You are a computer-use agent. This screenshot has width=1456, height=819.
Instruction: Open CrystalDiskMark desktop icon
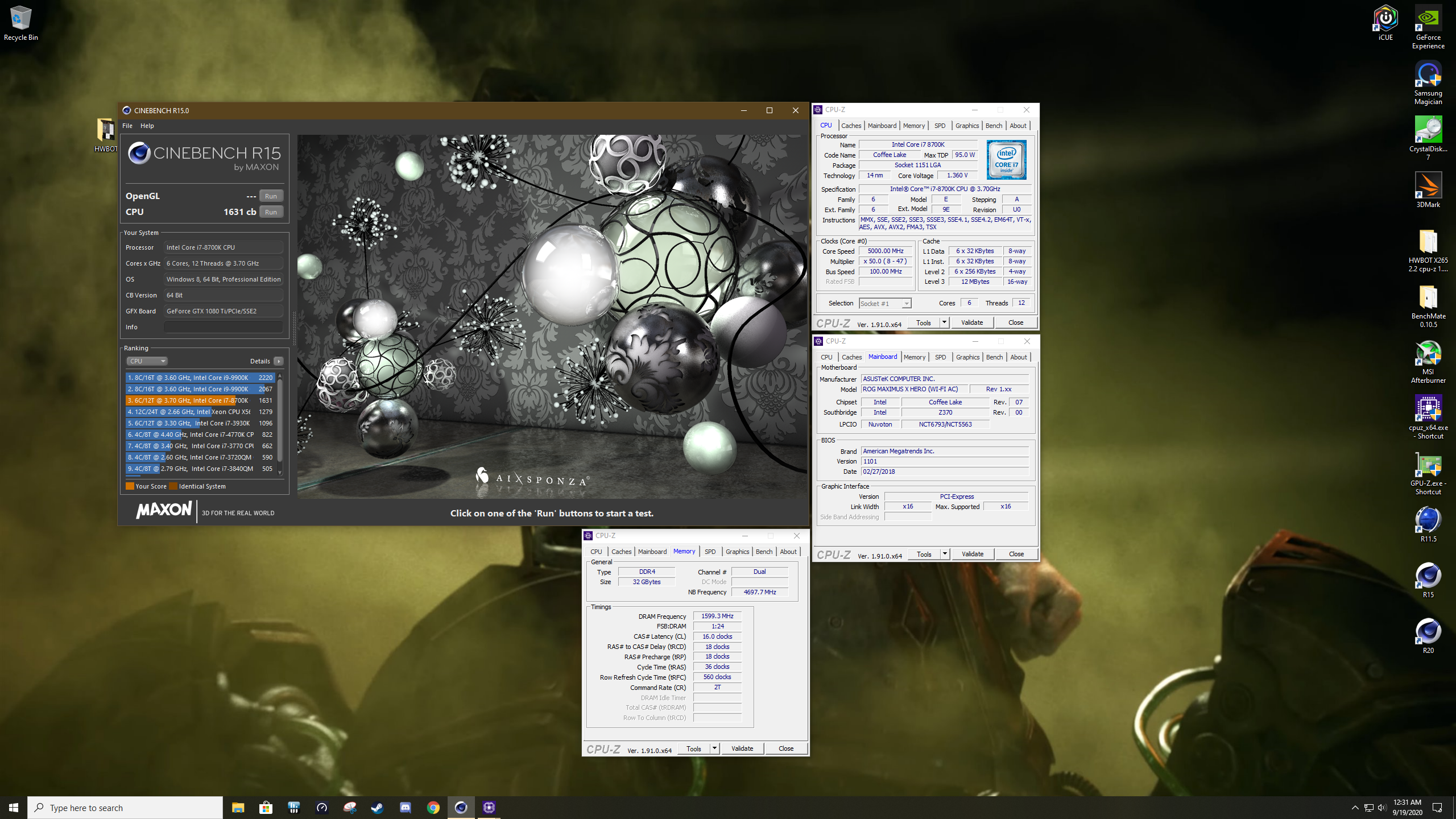click(1428, 139)
